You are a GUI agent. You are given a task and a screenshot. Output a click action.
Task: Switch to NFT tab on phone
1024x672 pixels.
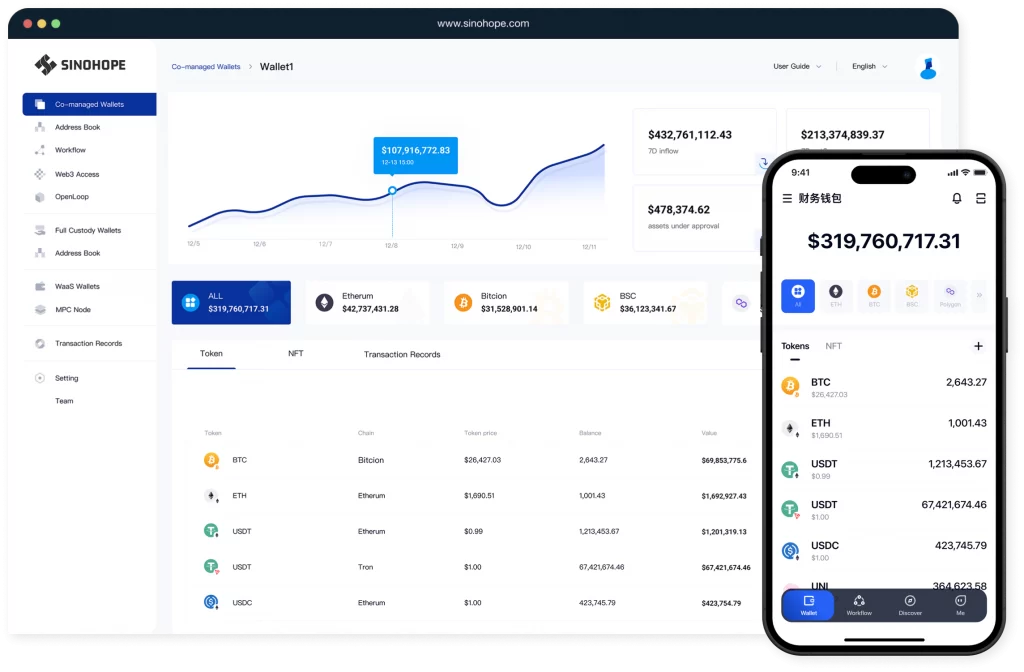click(x=833, y=346)
